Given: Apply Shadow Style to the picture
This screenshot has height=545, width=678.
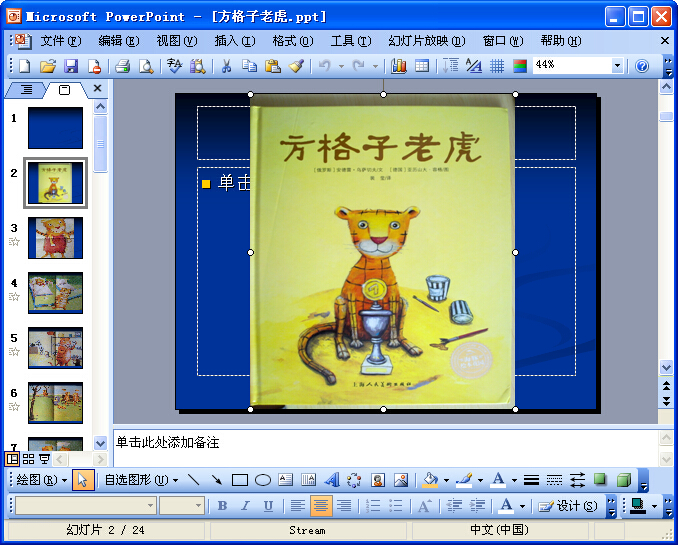Looking at the screenshot, I should click(x=600, y=480).
